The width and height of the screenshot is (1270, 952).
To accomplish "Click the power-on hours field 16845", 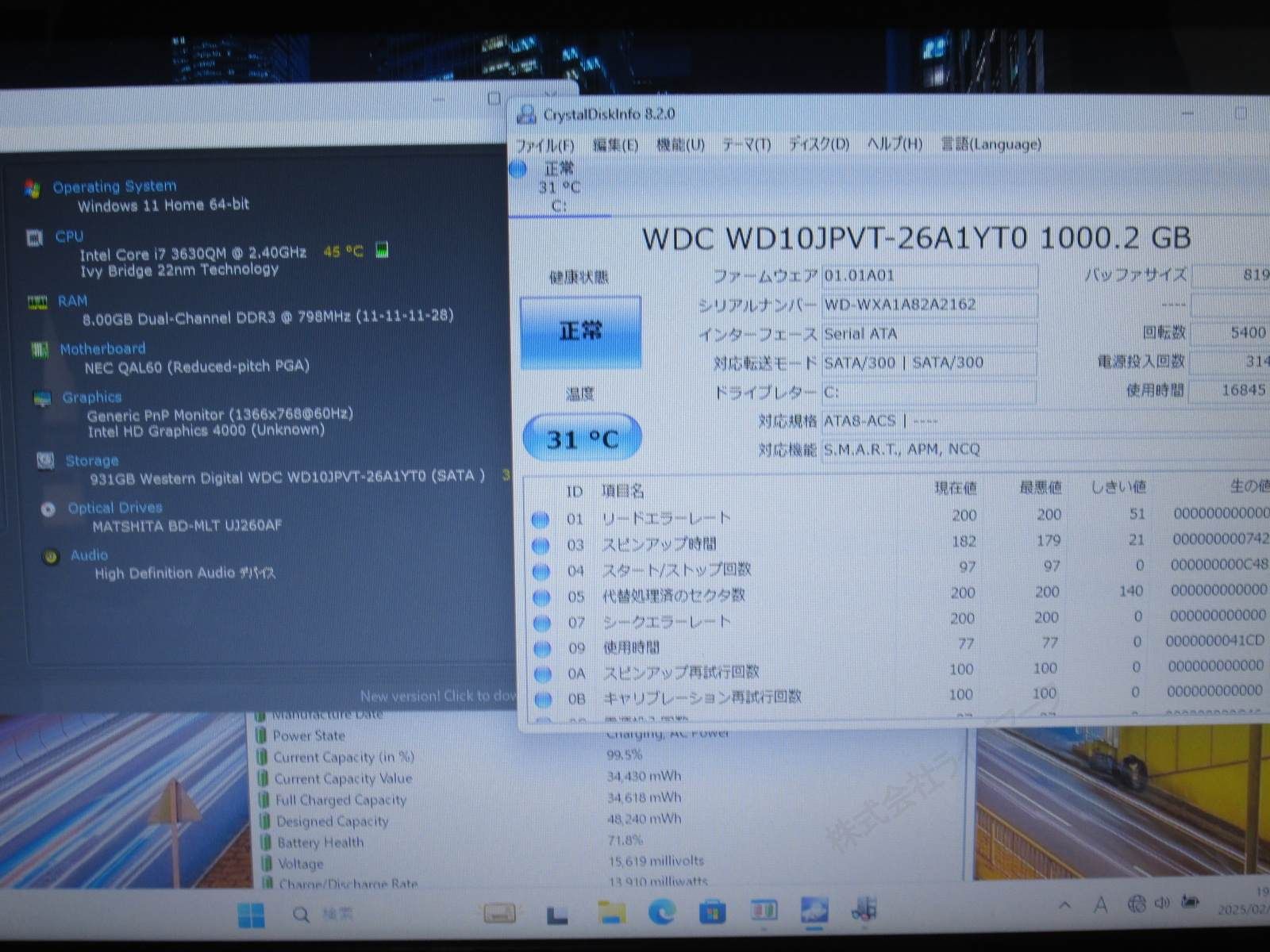I will point(1230,390).
